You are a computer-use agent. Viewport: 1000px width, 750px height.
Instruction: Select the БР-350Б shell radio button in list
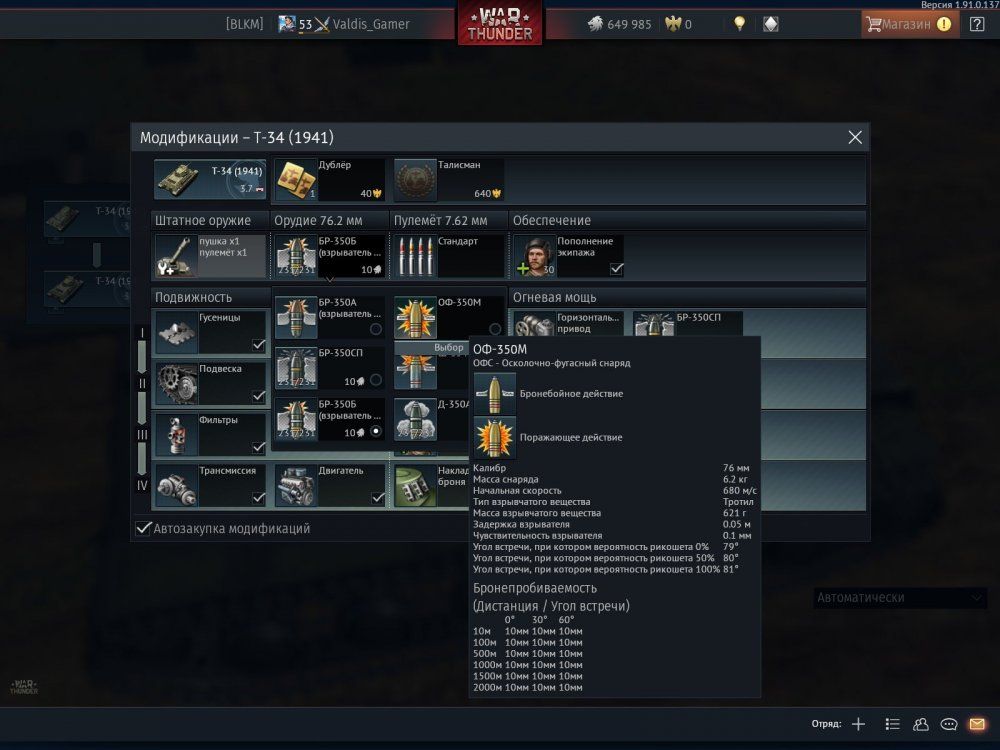[376, 431]
